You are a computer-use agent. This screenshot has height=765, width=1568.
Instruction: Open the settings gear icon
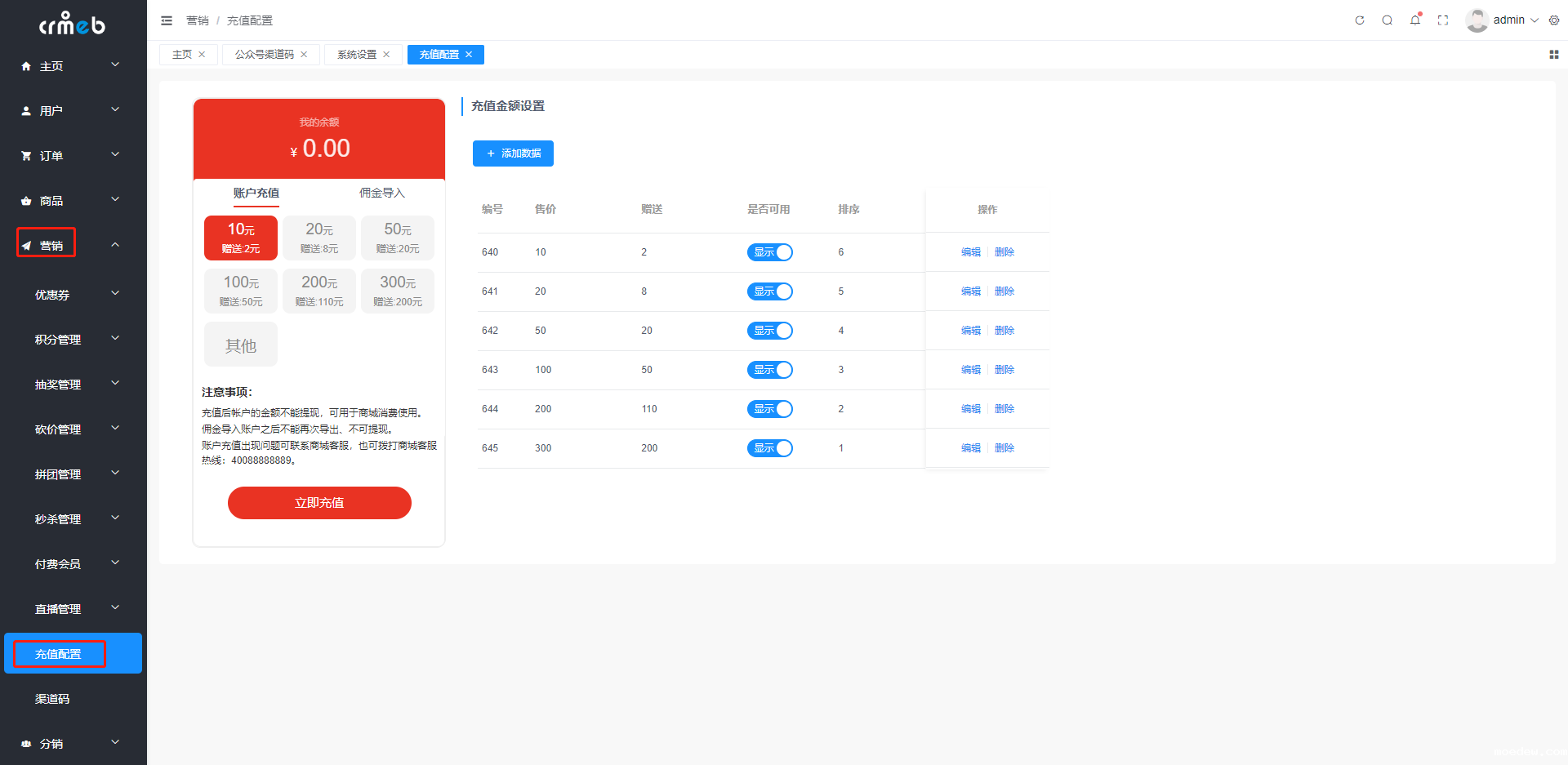coord(1554,20)
